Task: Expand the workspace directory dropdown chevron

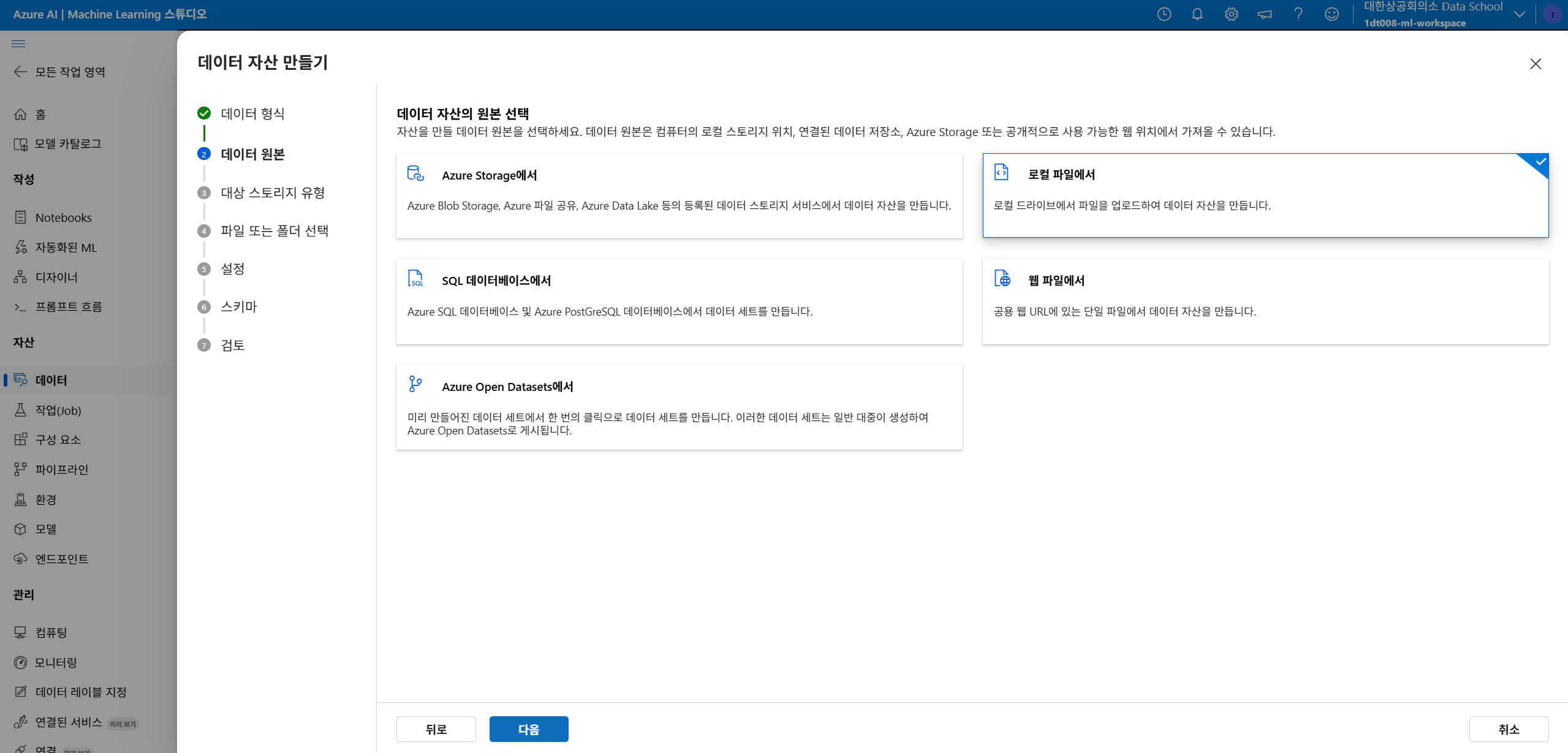Action: point(1520,14)
